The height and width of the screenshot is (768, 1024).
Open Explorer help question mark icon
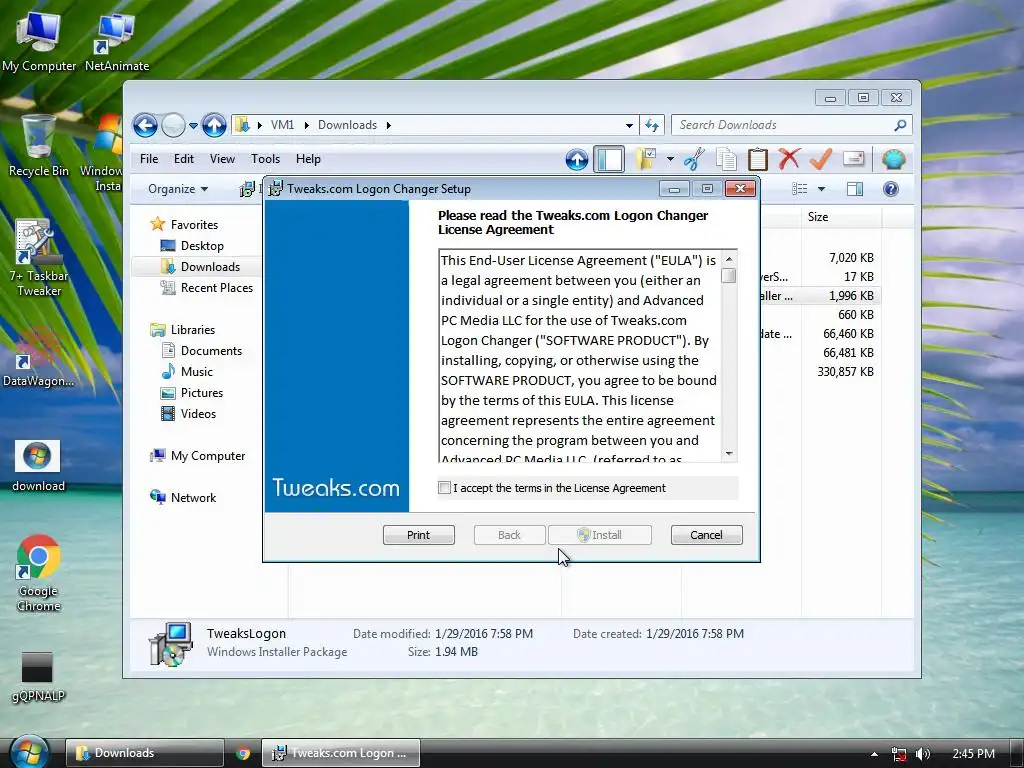point(891,189)
